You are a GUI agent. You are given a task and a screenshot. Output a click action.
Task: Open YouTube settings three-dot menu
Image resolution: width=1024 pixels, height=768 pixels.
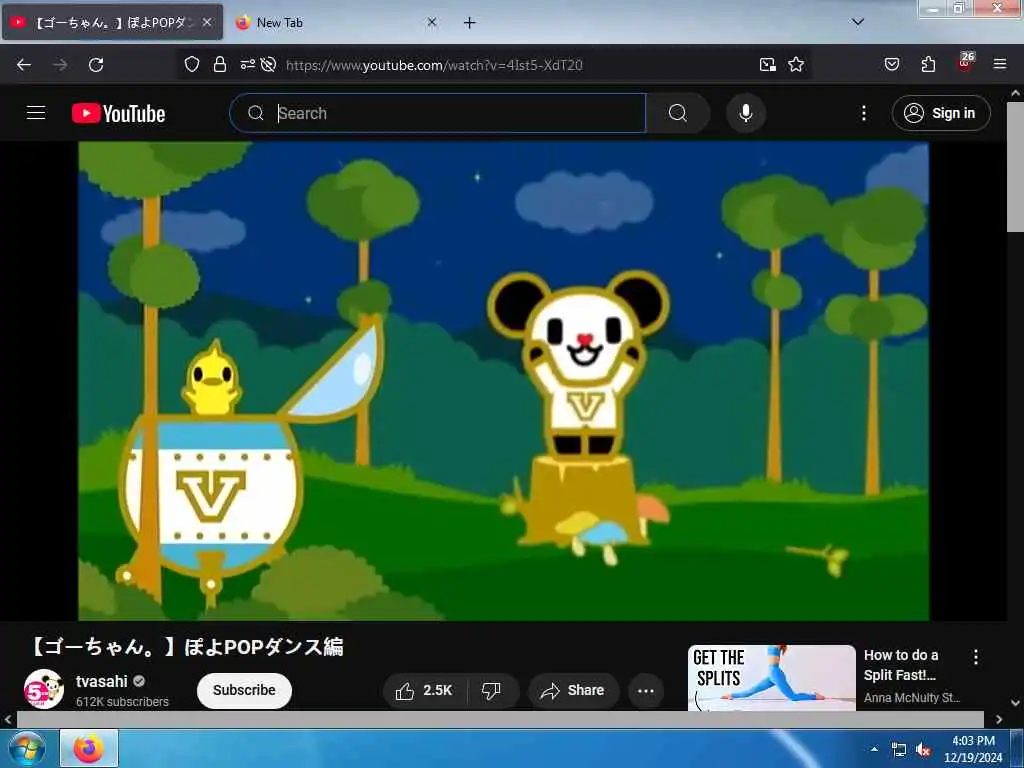(x=863, y=113)
